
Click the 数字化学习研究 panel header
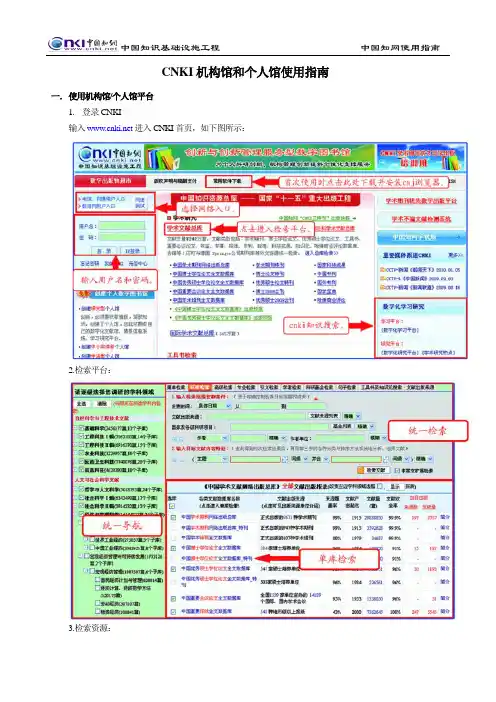pyautogui.click(x=403, y=307)
